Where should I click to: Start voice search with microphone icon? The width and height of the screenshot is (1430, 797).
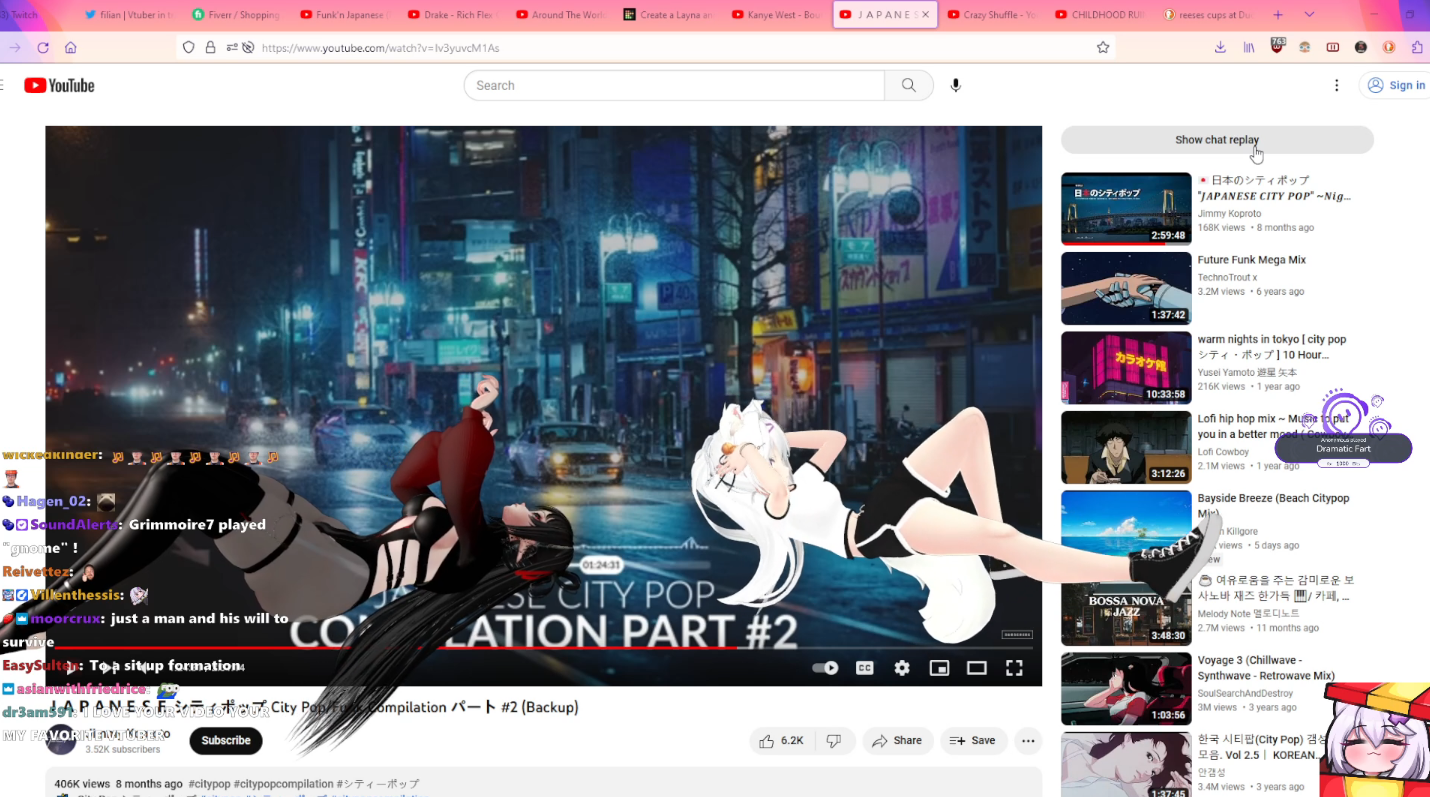(x=956, y=85)
